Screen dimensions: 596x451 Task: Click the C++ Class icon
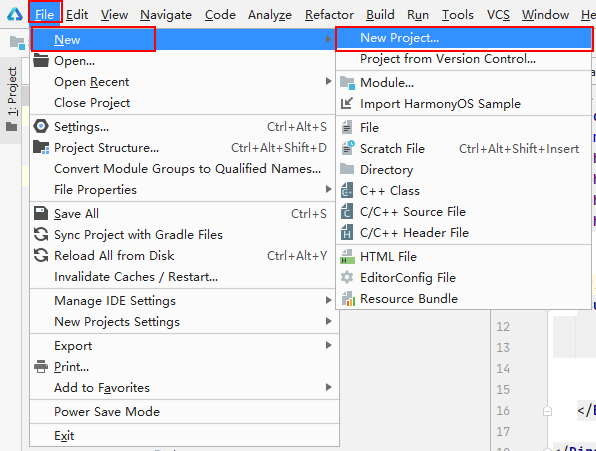point(347,190)
